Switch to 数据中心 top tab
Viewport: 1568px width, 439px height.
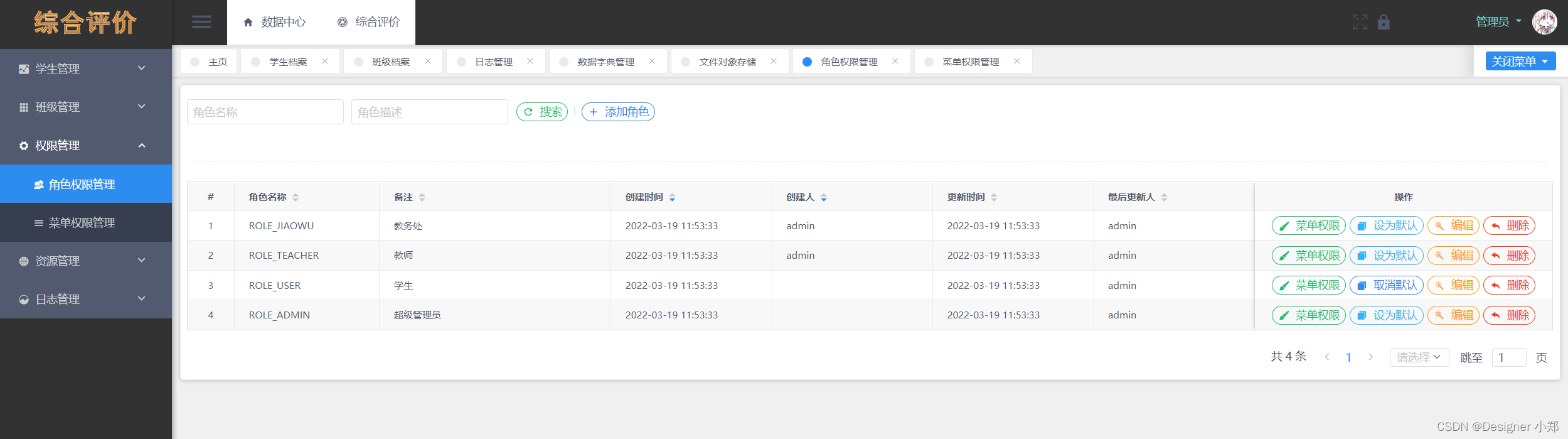pos(275,22)
